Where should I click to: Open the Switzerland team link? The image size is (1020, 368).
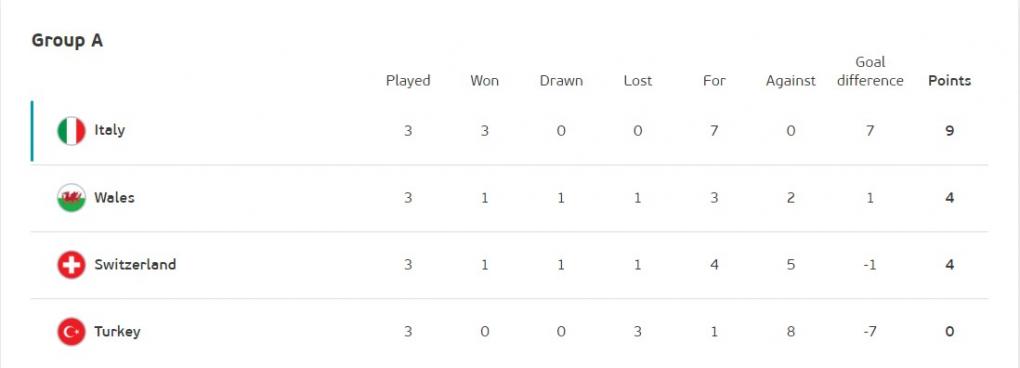(135, 265)
